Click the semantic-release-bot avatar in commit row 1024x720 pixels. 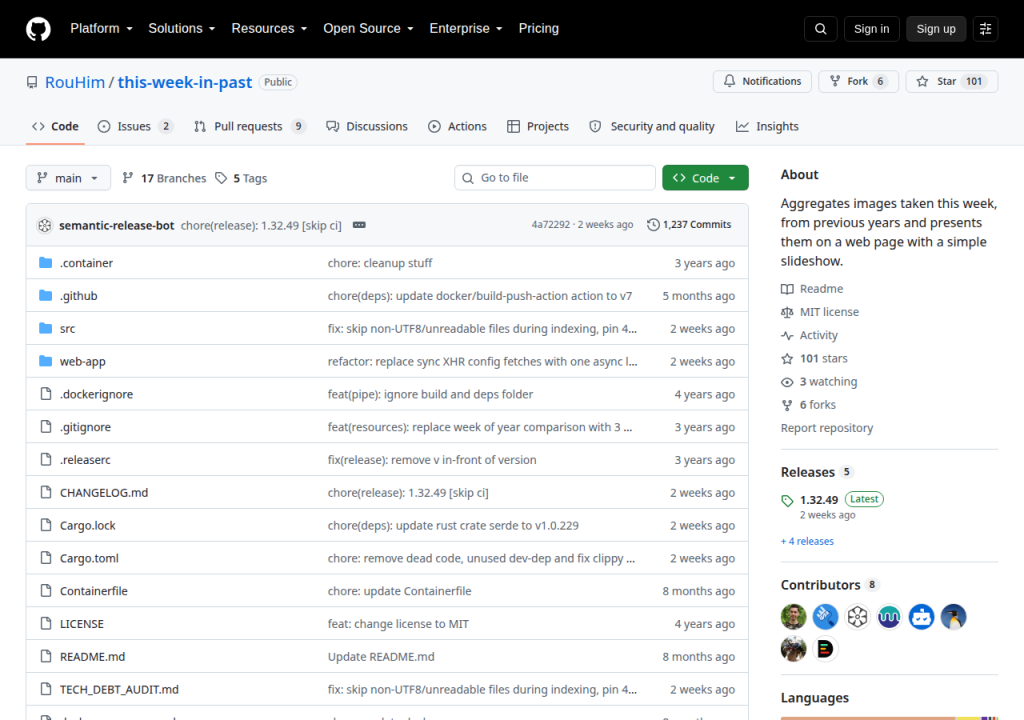click(x=44, y=225)
